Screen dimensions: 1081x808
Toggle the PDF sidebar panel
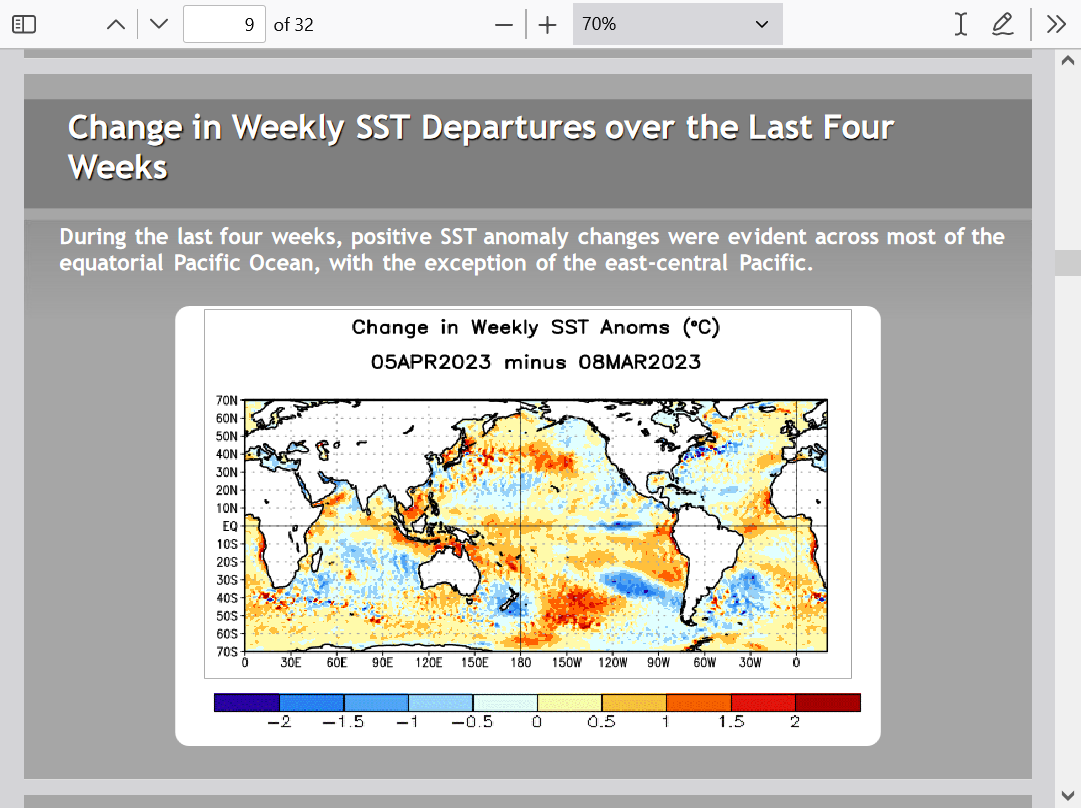coord(24,25)
